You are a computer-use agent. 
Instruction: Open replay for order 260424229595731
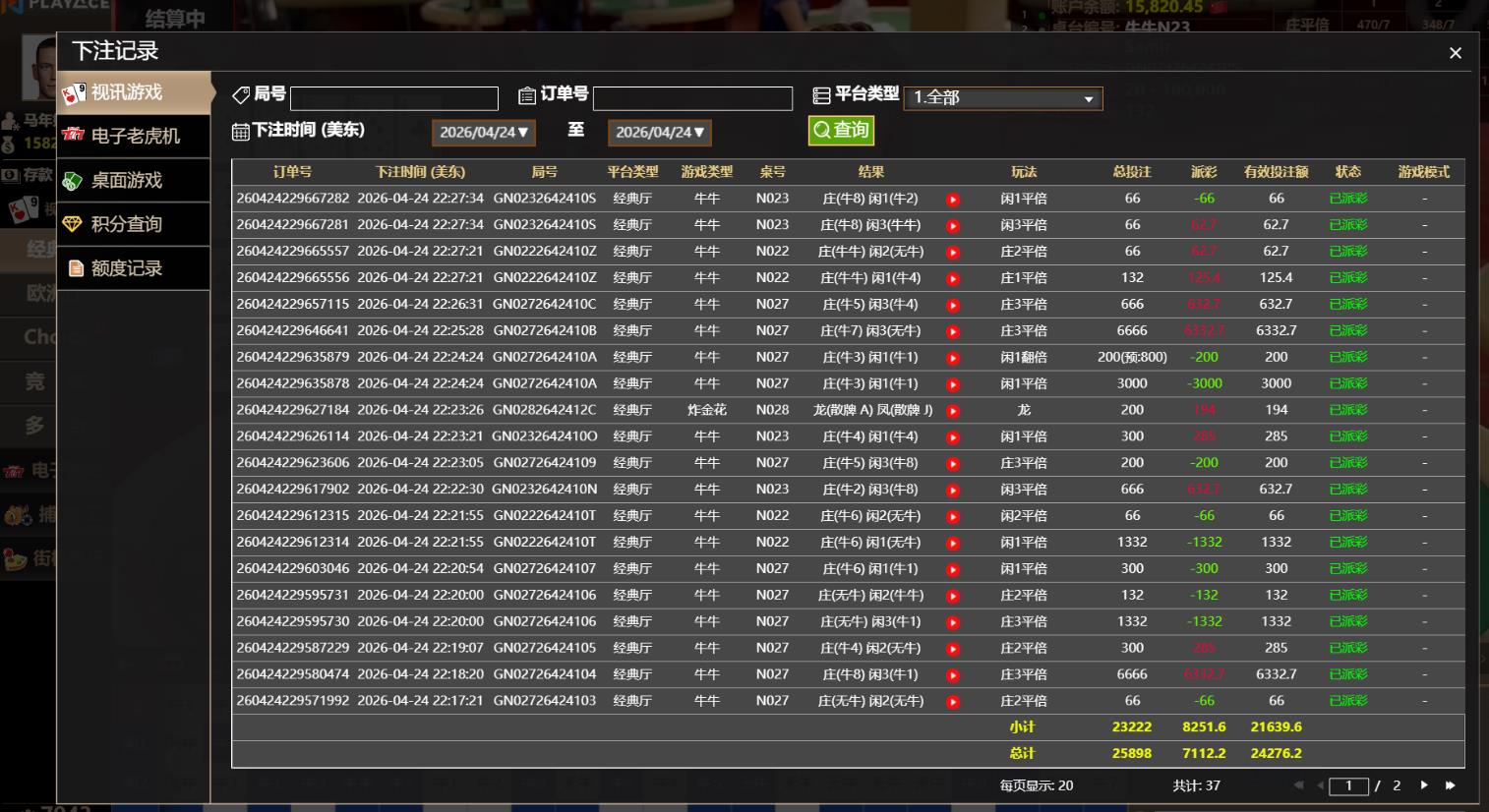click(x=952, y=597)
